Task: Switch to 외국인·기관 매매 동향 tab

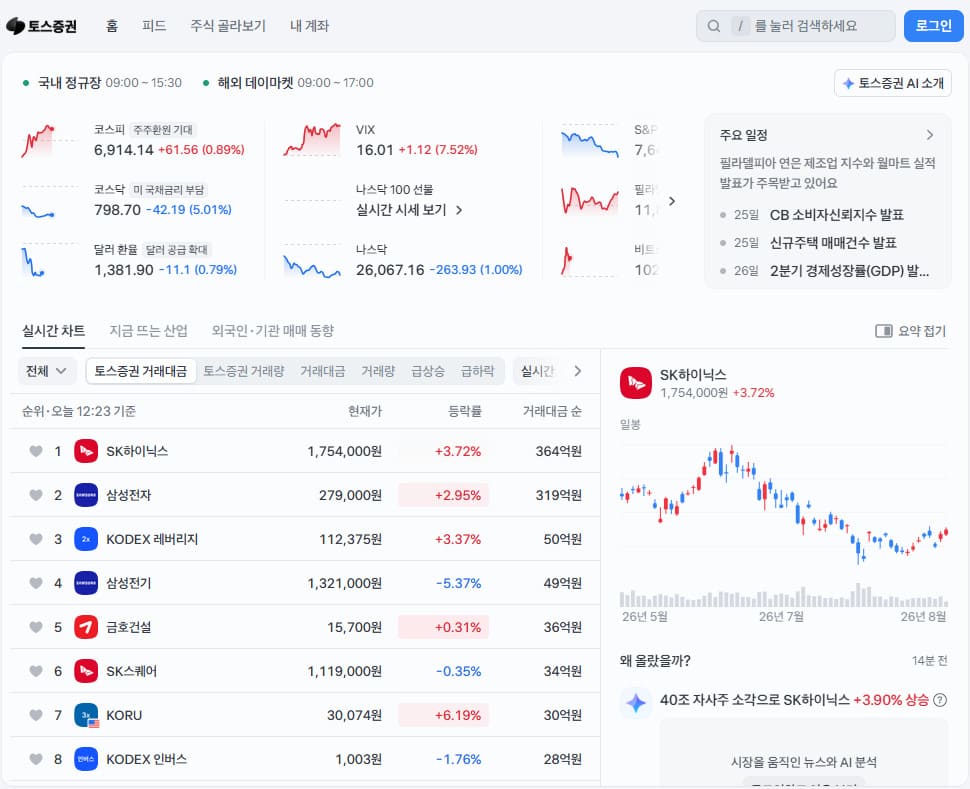Action: pos(273,331)
